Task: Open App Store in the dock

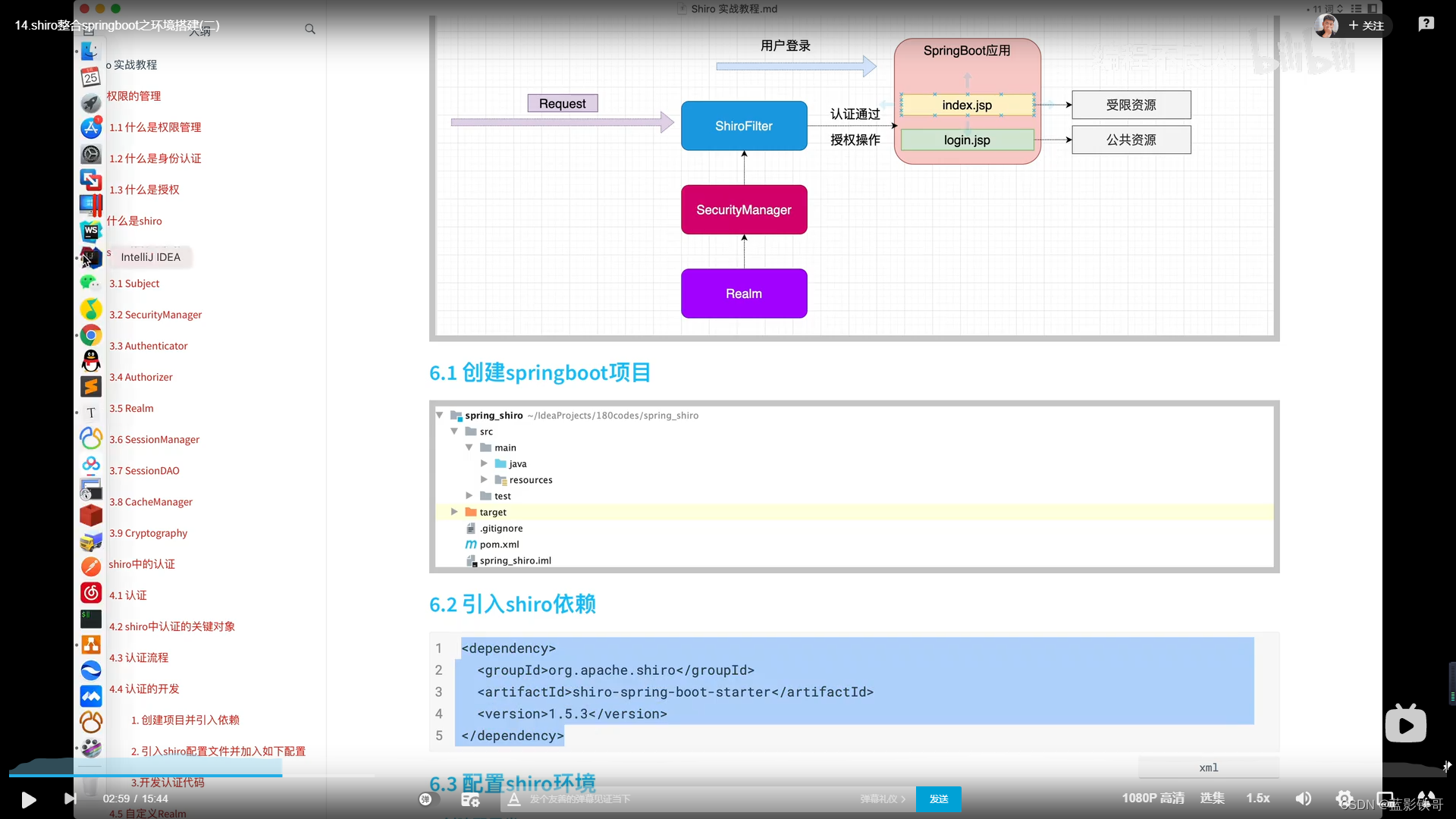Action: pos(91,128)
